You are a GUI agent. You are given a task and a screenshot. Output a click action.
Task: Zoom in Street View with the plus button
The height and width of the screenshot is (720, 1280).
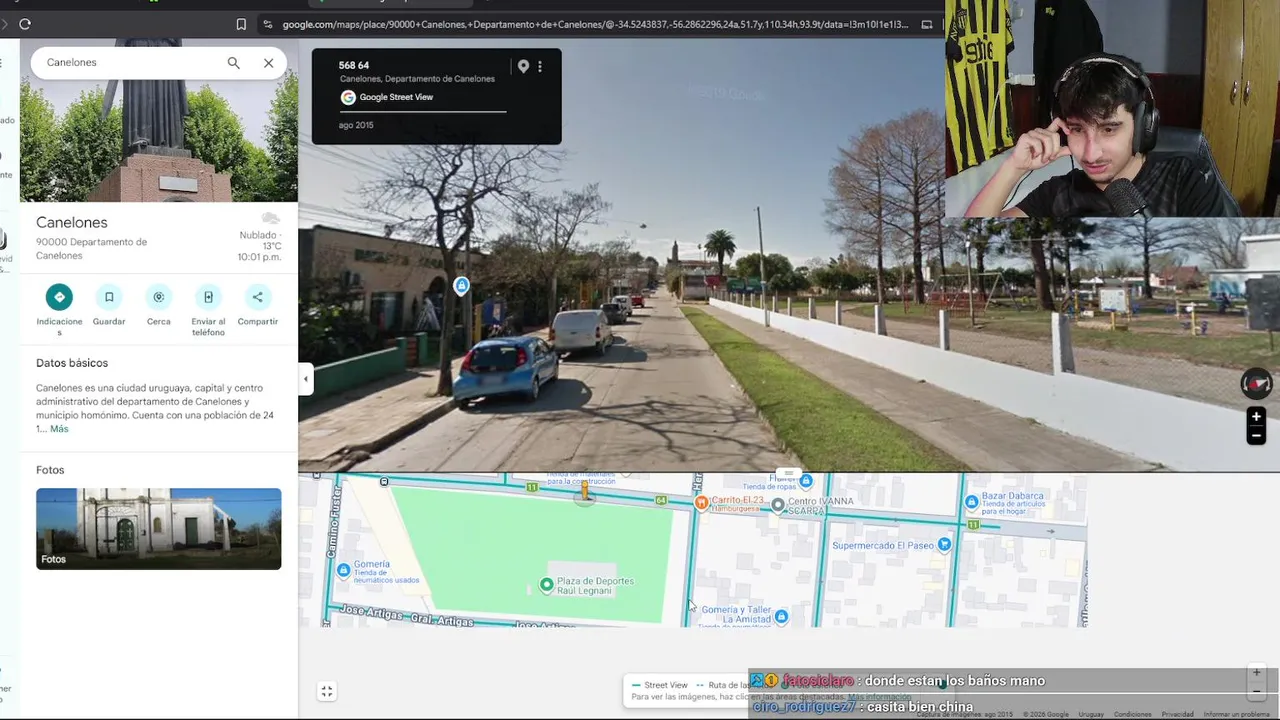point(1256,417)
